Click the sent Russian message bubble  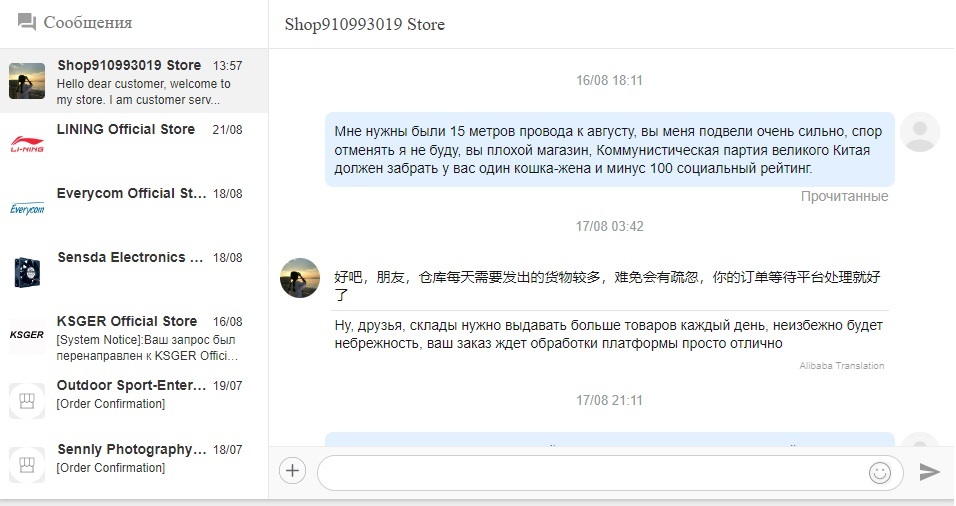pyautogui.click(x=610, y=149)
